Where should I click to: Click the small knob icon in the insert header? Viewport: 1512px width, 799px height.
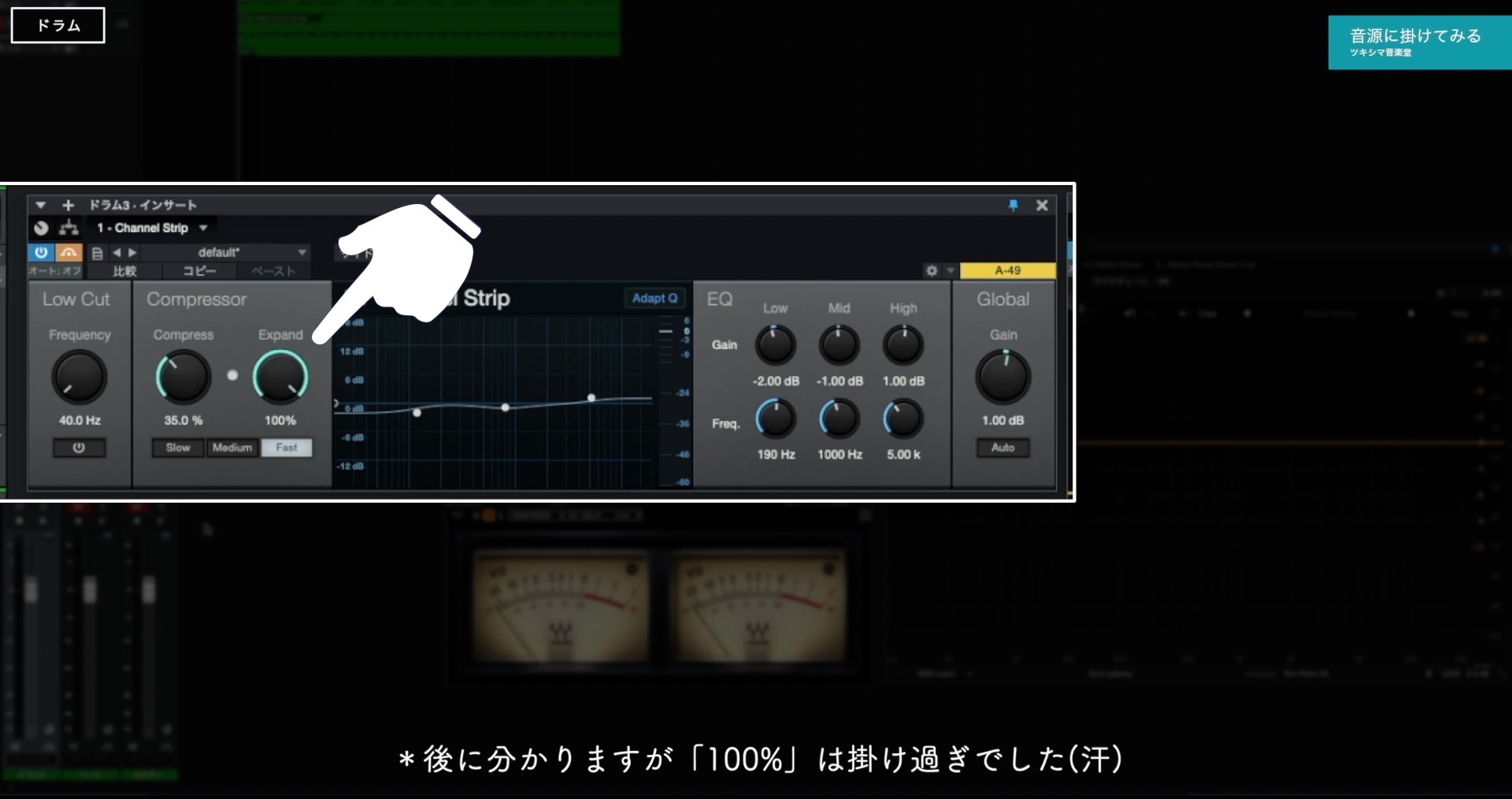[x=41, y=228]
